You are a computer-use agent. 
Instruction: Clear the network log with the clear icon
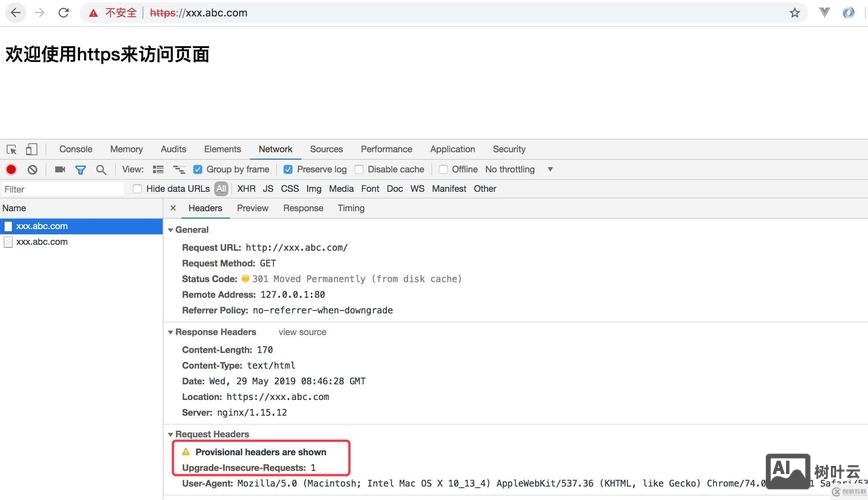(x=32, y=170)
